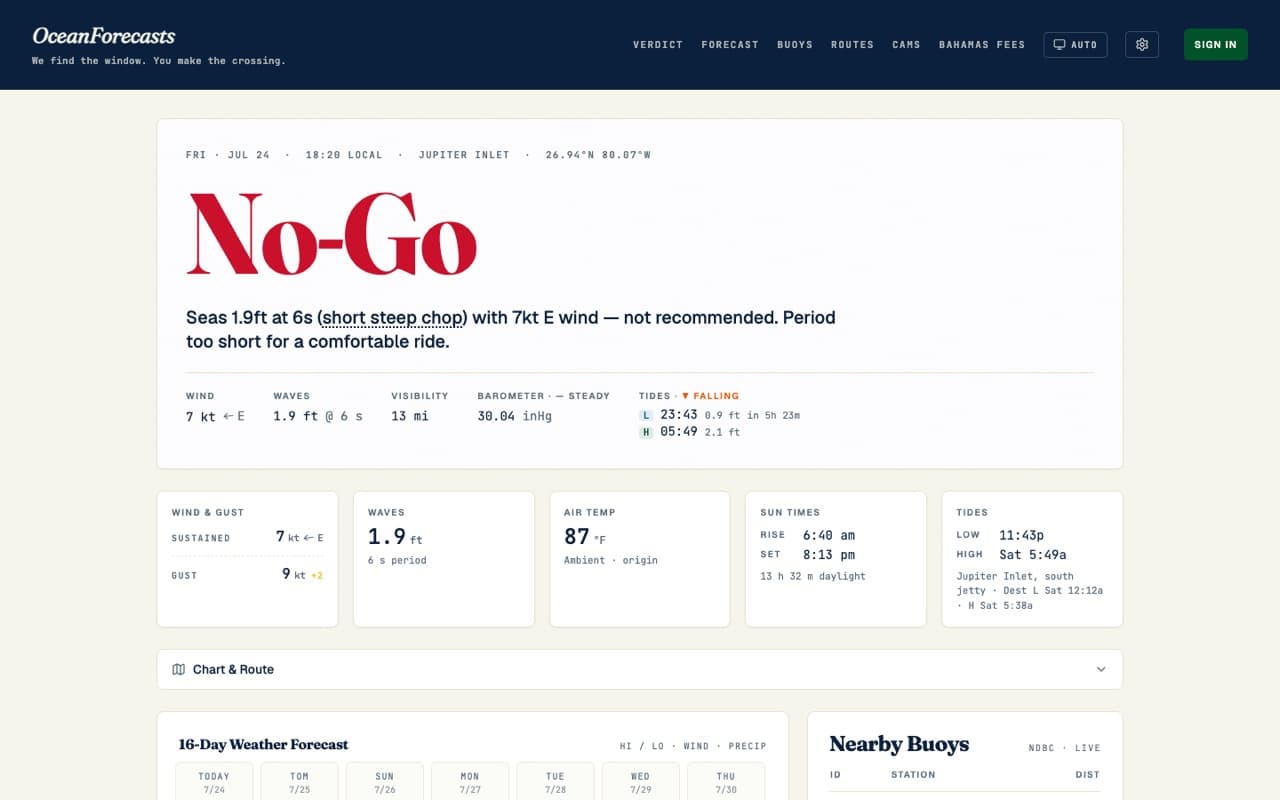
Task: Open the CAMS nav item
Action: pos(906,45)
